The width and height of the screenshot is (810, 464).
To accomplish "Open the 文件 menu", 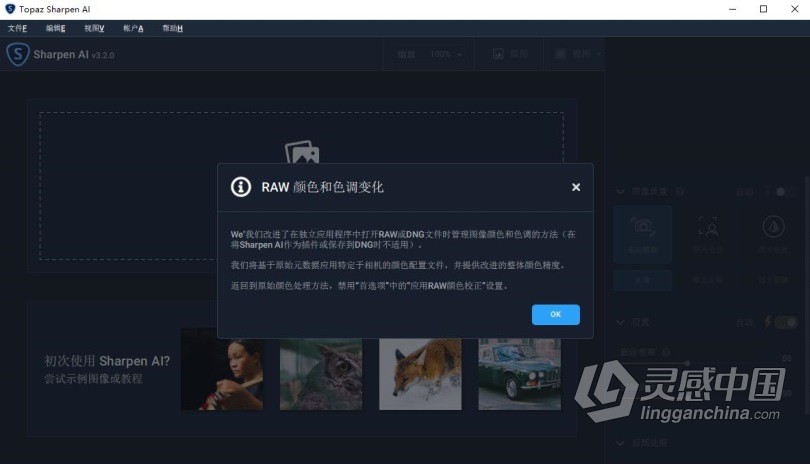I will pyautogui.click(x=17, y=28).
